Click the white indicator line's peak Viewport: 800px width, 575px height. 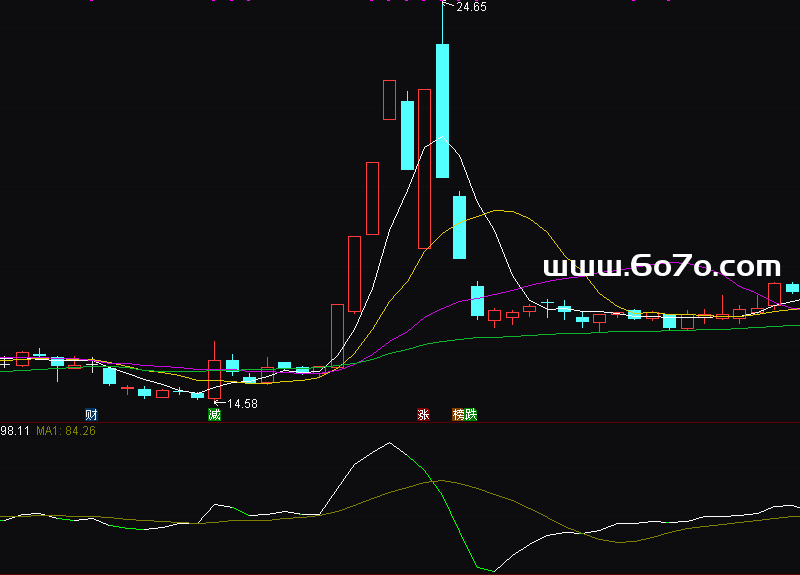click(x=389, y=443)
